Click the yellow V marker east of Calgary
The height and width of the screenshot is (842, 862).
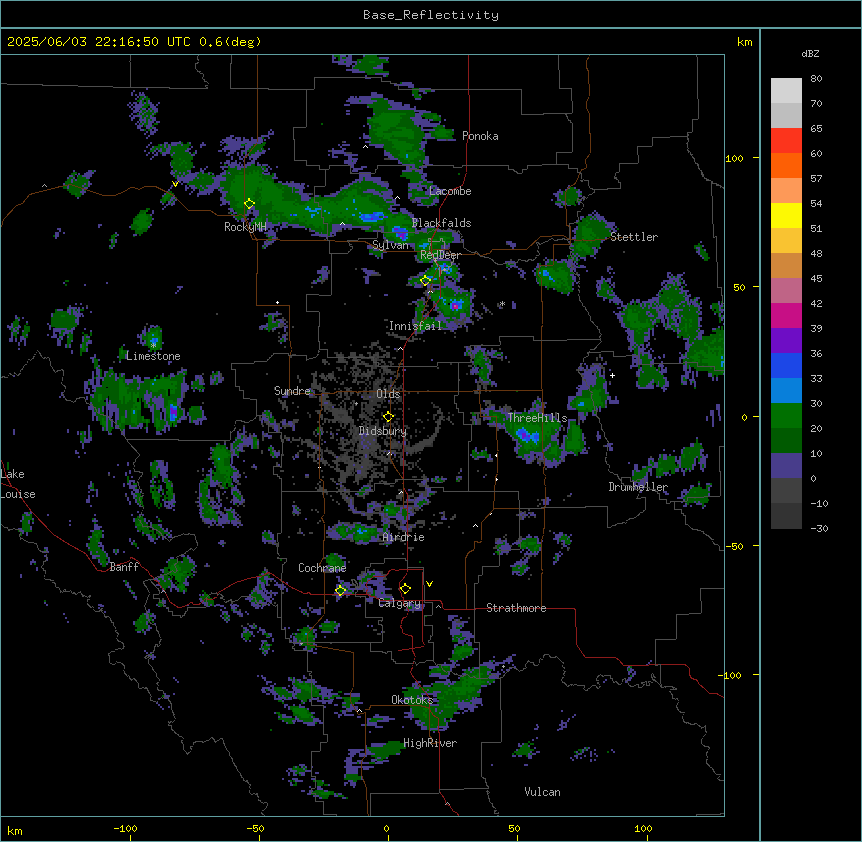pos(429,584)
